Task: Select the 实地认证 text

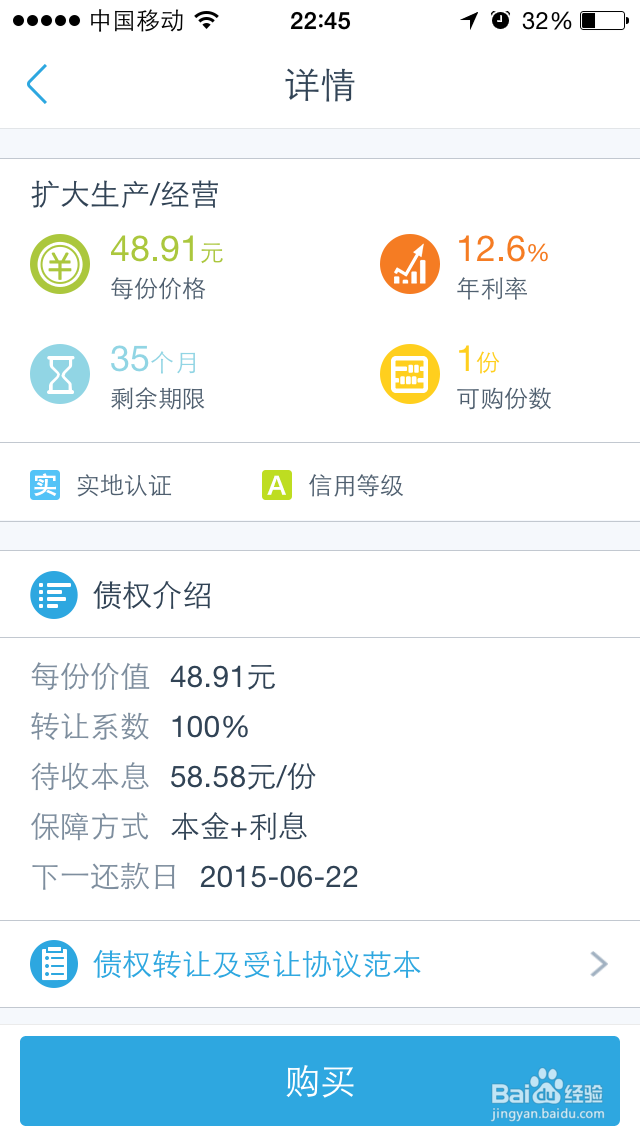Action: [125, 485]
